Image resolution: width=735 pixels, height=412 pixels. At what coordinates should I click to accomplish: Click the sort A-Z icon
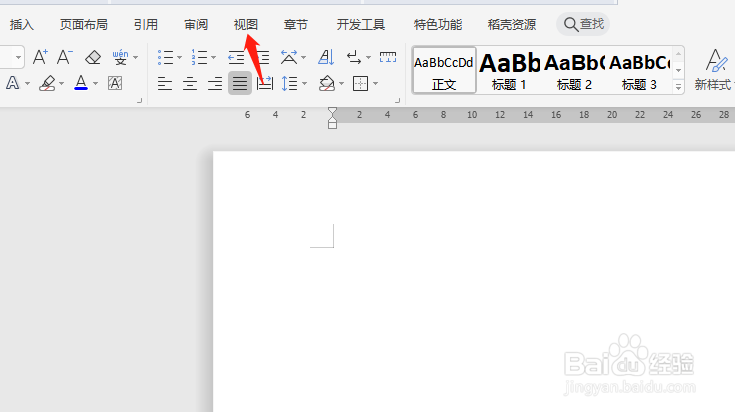point(326,57)
